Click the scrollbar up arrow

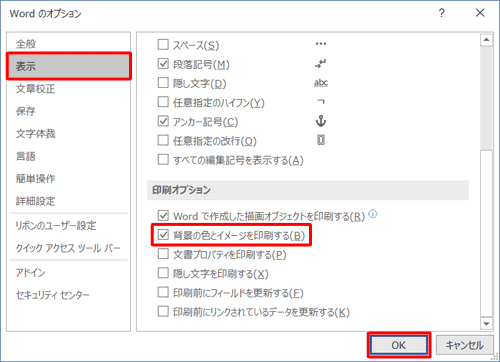pyautogui.click(x=486, y=40)
